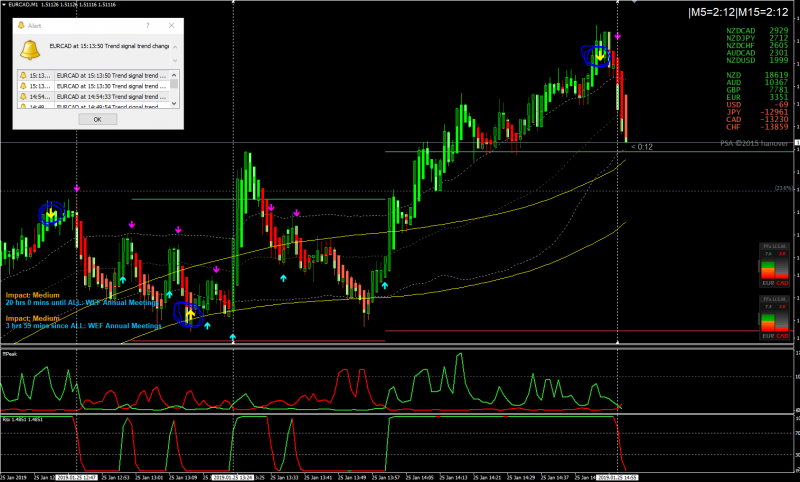Click the Rsi 1.4851 indicator label

pyautogui.click(x=23, y=420)
